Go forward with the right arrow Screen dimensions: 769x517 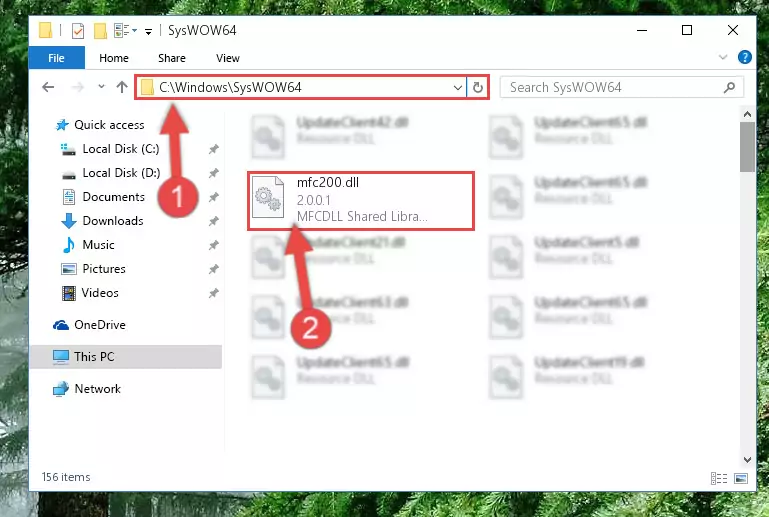(x=77, y=87)
